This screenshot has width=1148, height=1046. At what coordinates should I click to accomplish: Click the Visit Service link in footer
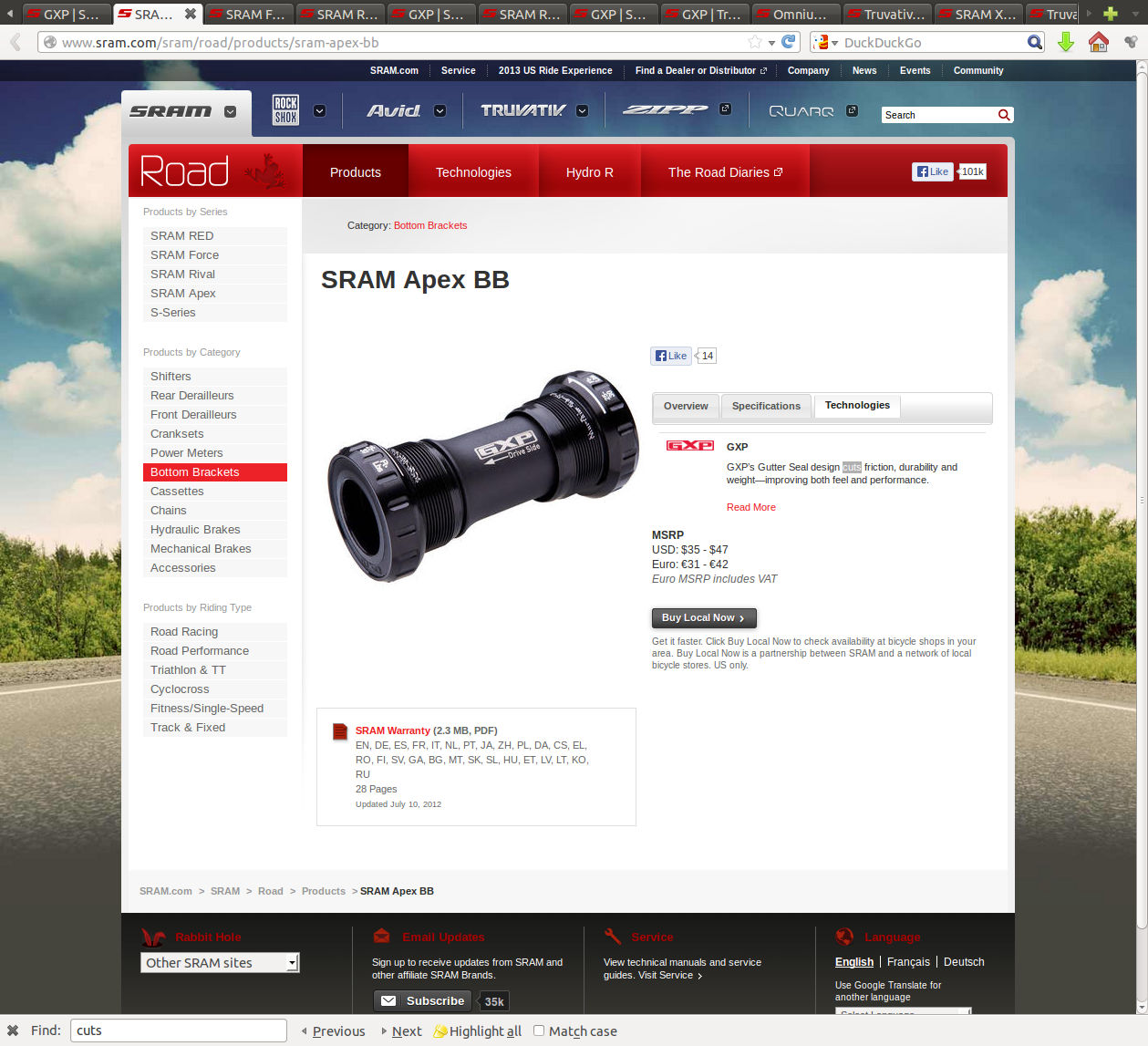click(x=670, y=976)
